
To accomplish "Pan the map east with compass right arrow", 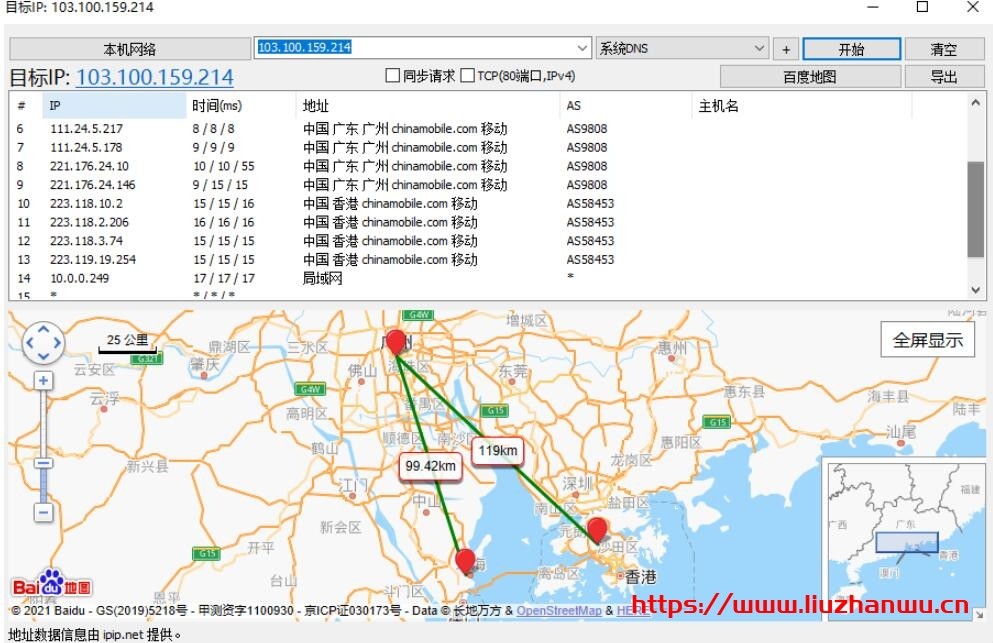I will click(55, 343).
